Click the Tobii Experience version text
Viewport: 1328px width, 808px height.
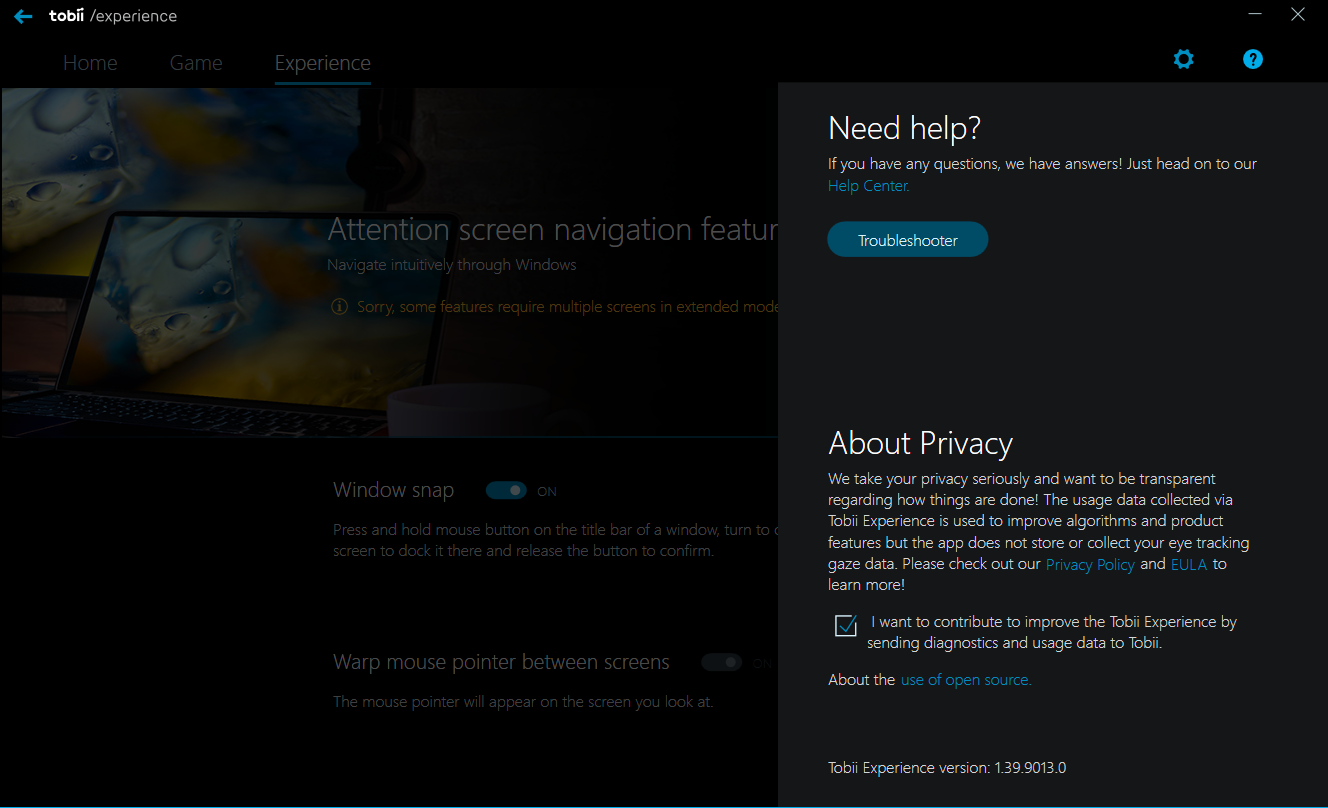947,768
